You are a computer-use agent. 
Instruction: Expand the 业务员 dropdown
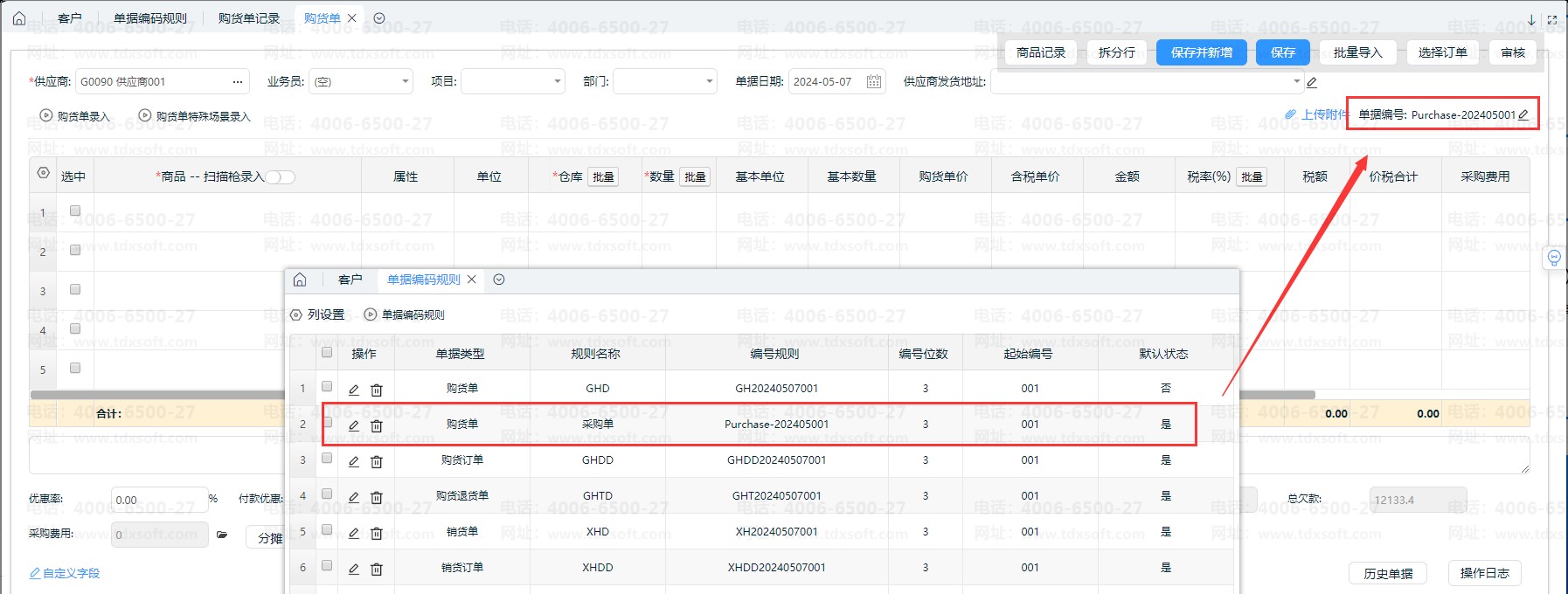tap(406, 81)
